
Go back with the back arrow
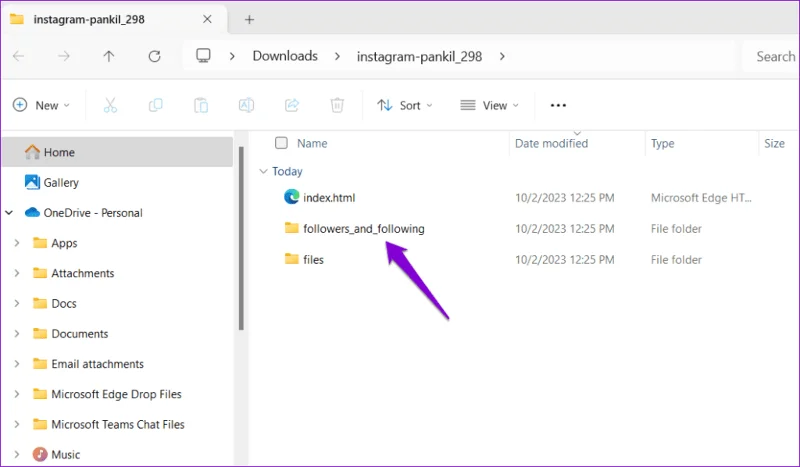pos(18,56)
